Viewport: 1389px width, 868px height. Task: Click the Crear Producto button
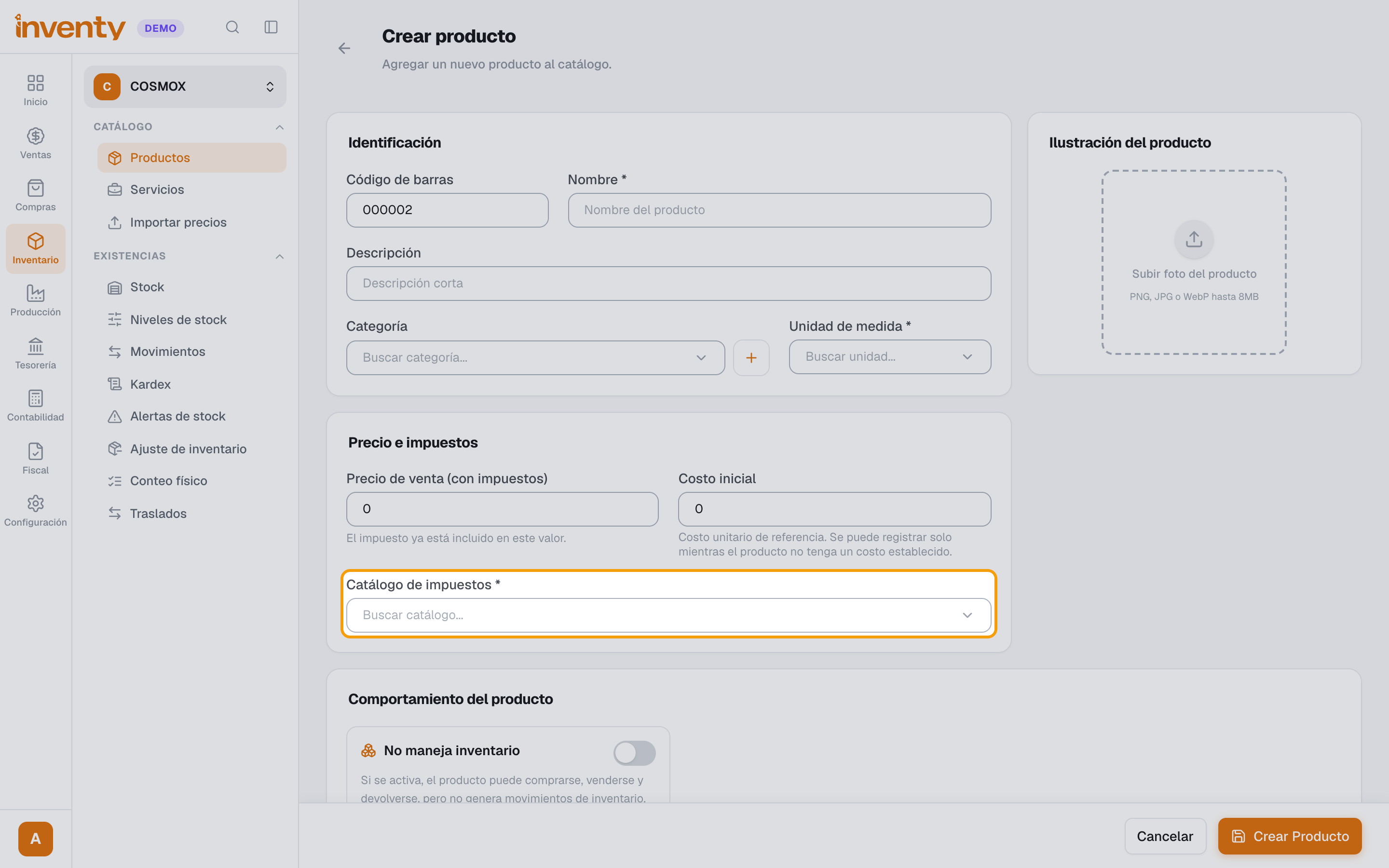tap(1289, 836)
